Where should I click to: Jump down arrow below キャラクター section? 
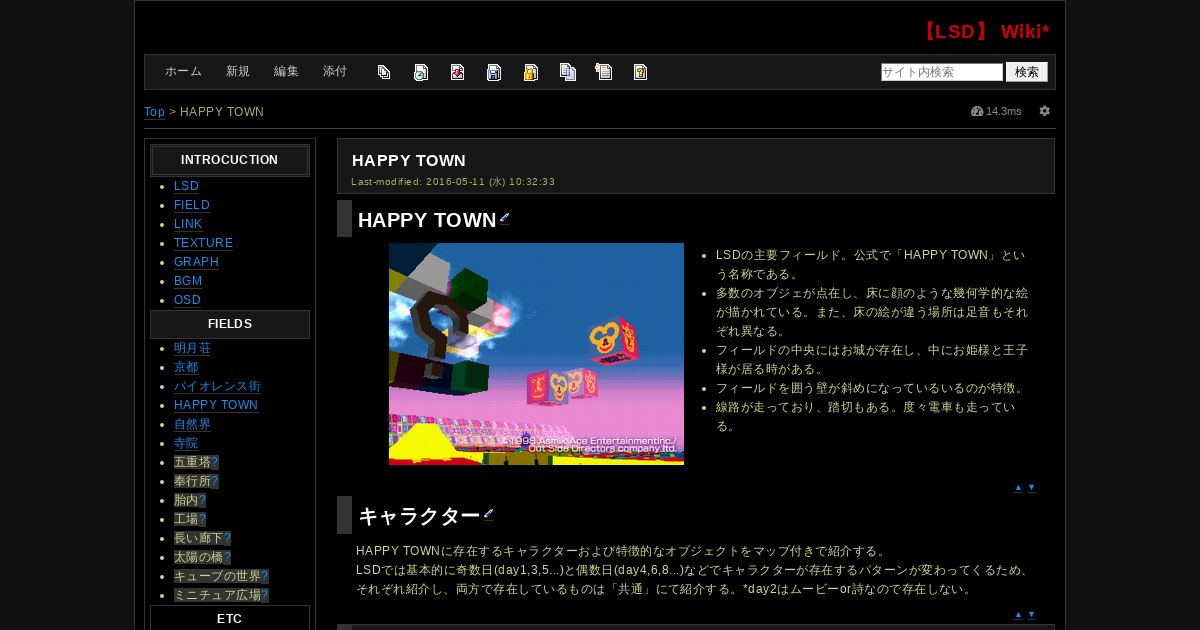click(1031, 614)
